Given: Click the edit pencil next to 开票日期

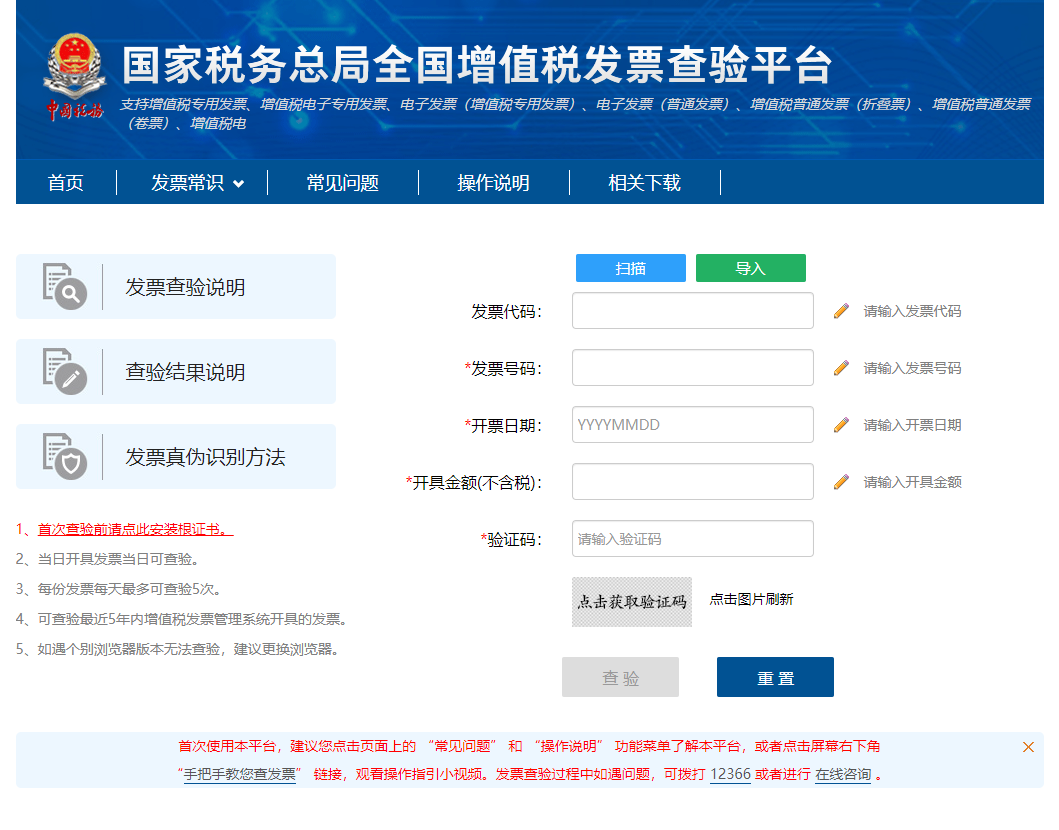Looking at the screenshot, I should [x=840, y=424].
